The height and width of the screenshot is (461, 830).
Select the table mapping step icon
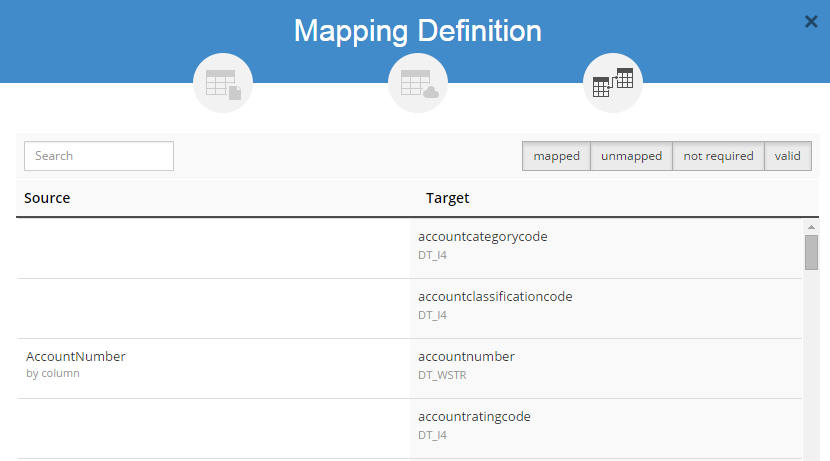613,83
